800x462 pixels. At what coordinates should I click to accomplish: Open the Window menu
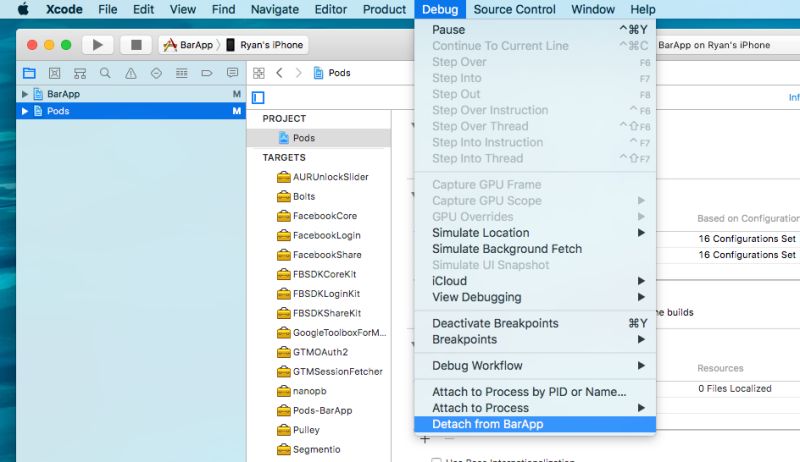point(593,9)
